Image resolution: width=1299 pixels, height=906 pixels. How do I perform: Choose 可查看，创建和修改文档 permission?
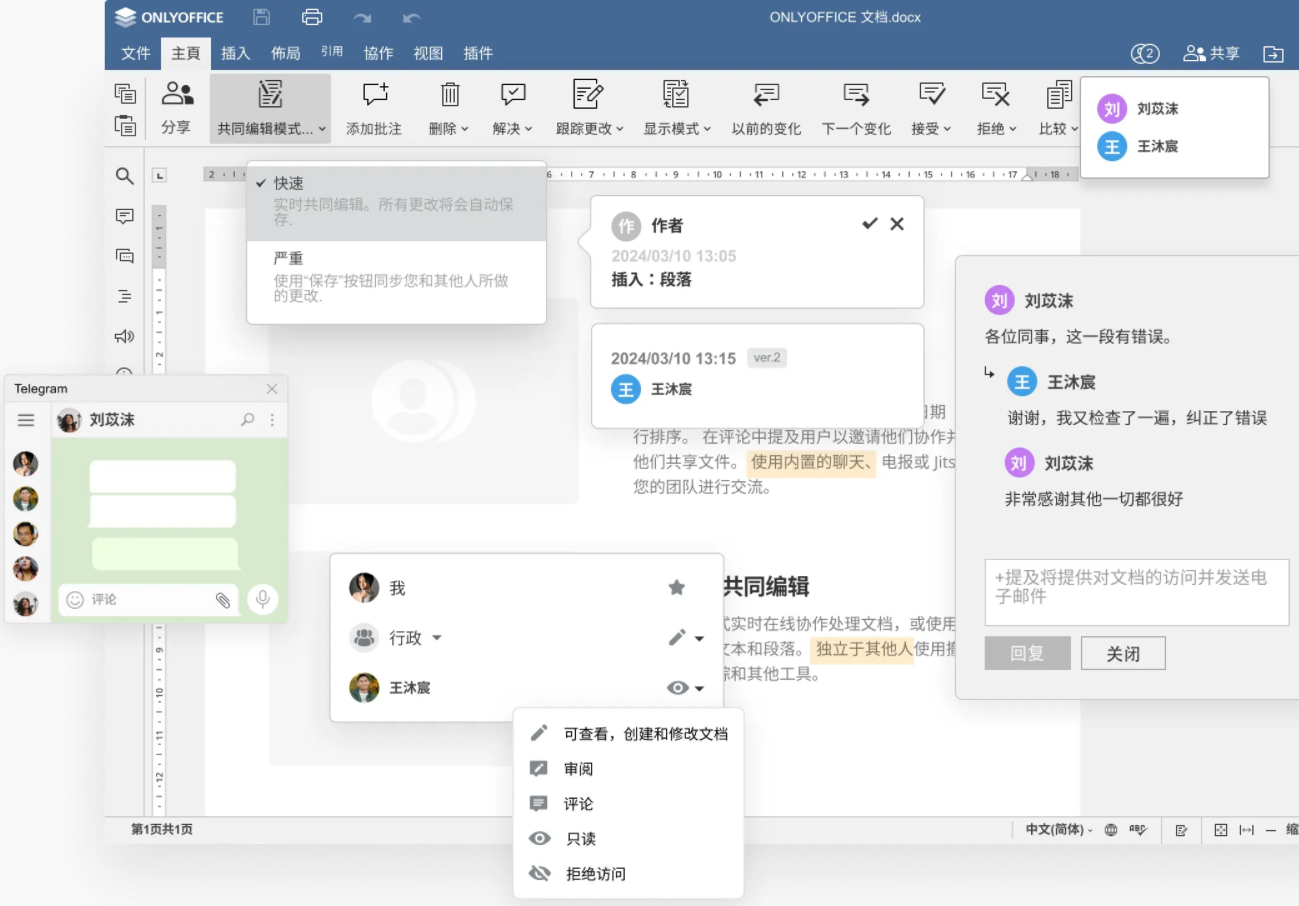click(628, 734)
